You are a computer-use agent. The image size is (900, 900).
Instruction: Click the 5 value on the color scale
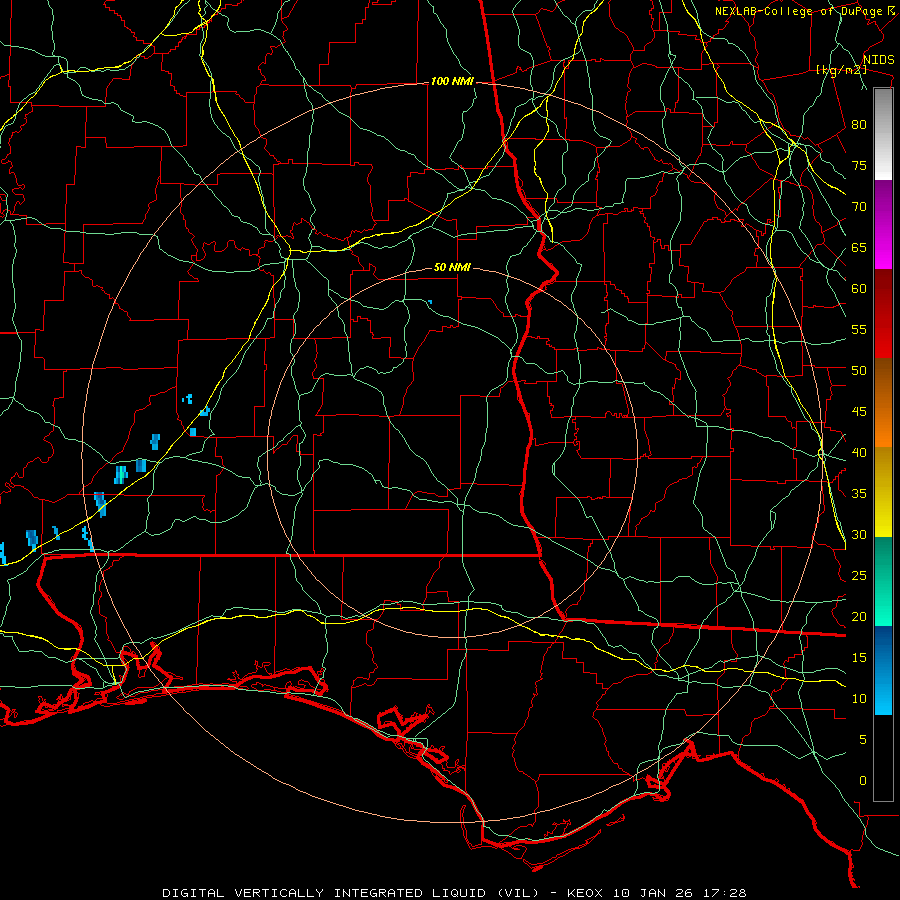pyautogui.click(x=863, y=740)
